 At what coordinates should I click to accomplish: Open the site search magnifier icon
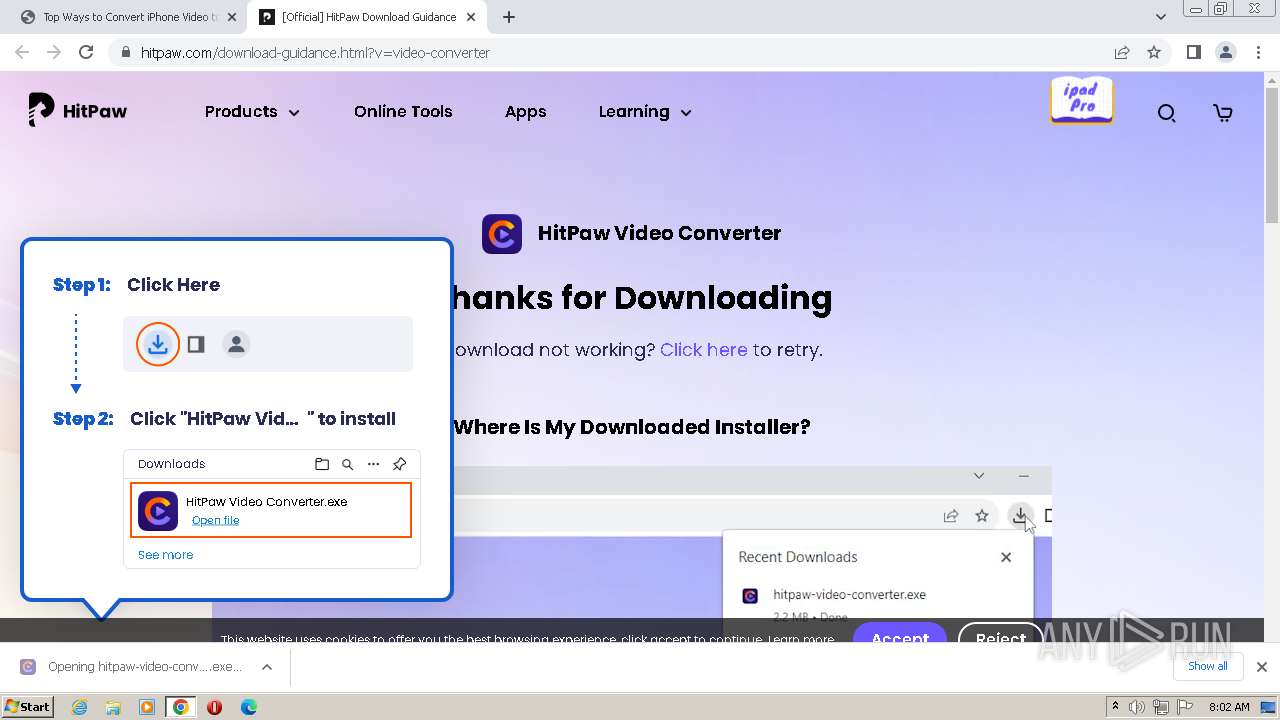[x=1166, y=113]
